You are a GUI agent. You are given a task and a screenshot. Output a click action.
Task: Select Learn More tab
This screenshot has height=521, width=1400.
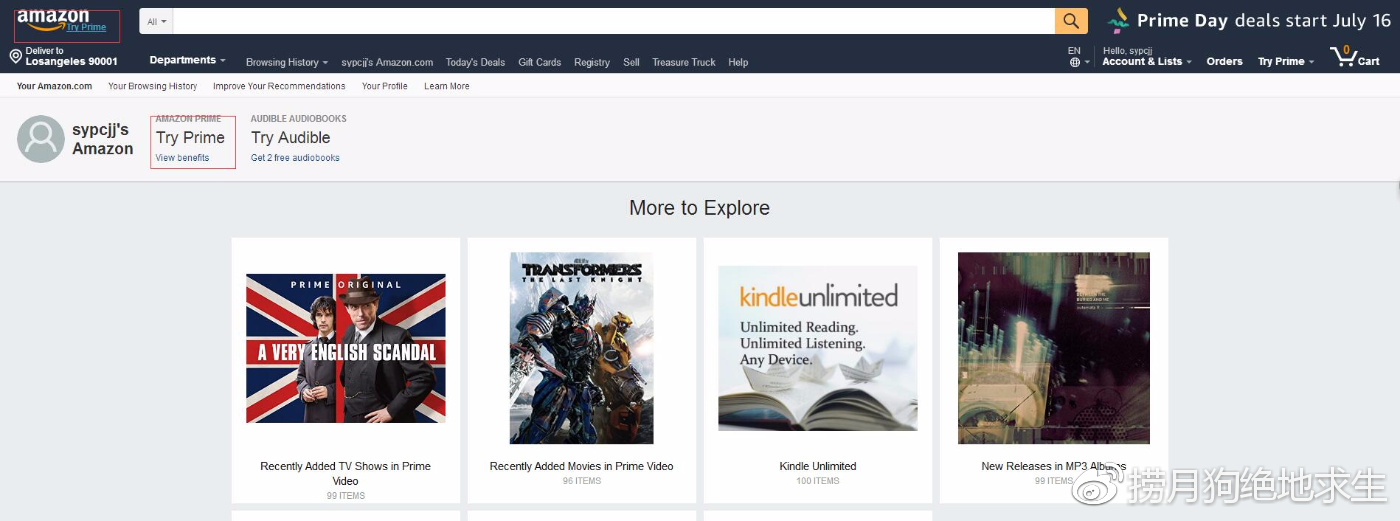click(x=447, y=86)
